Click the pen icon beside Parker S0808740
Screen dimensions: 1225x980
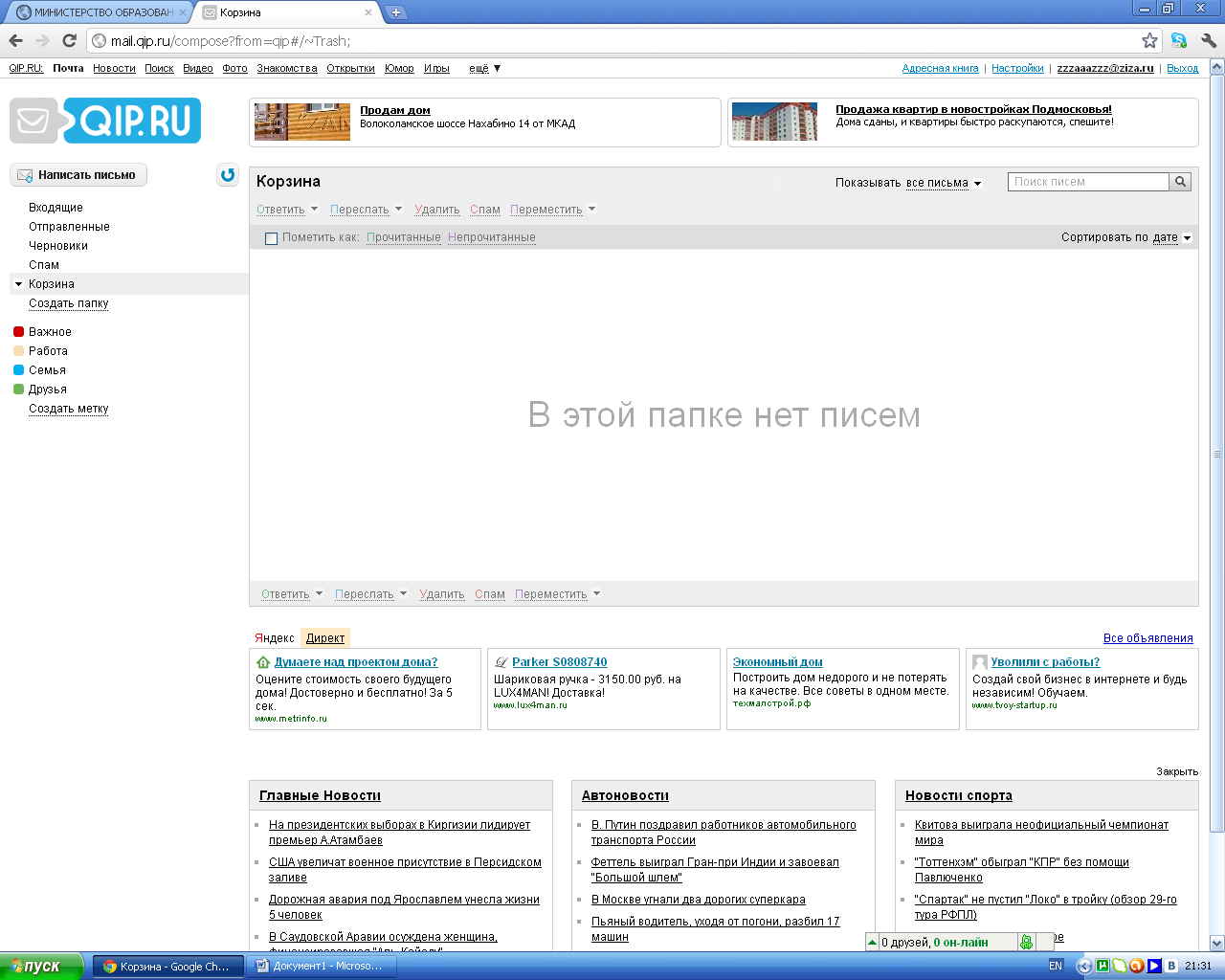(501, 662)
